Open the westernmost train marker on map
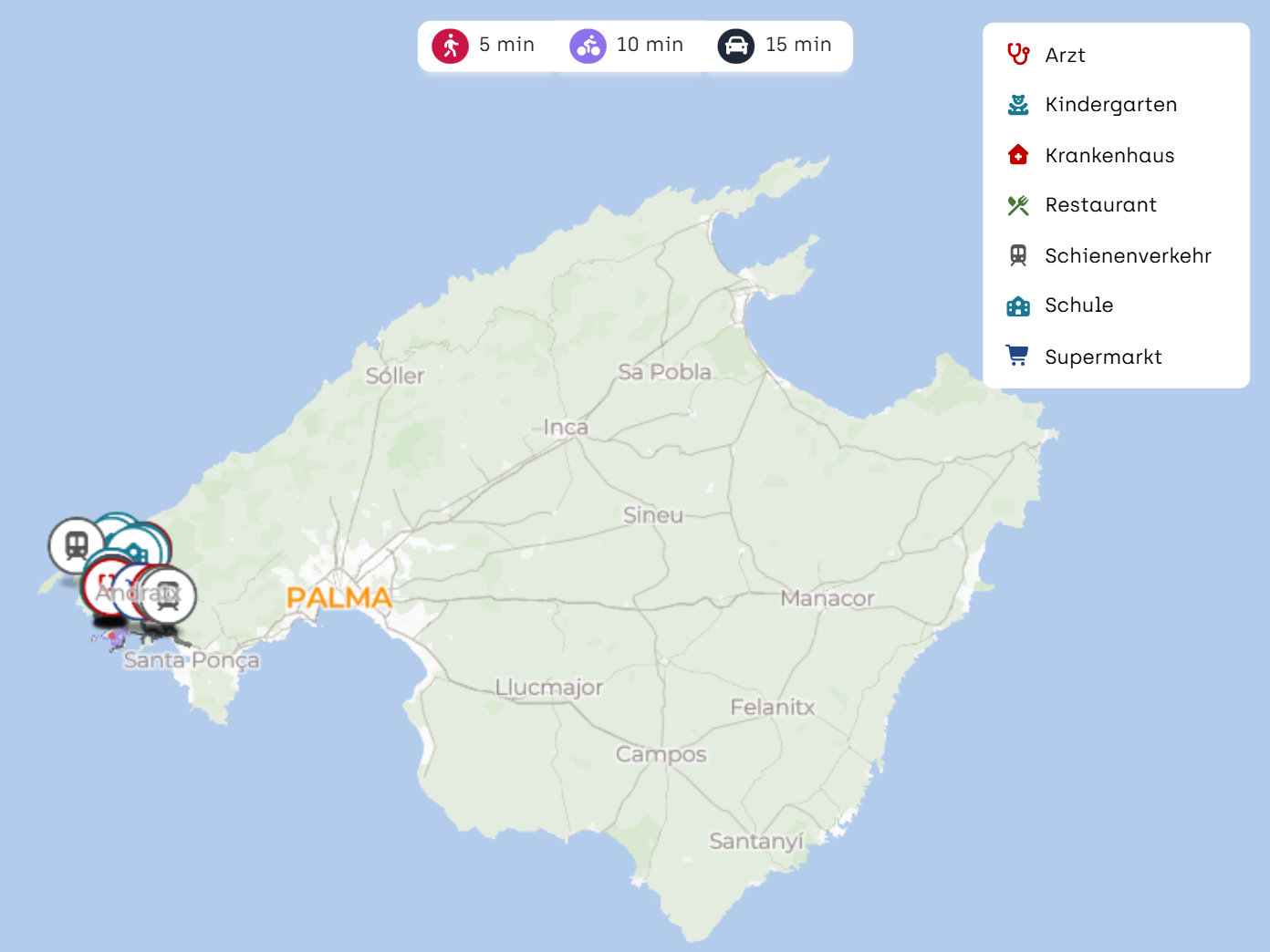1270x952 pixels. 76,545
